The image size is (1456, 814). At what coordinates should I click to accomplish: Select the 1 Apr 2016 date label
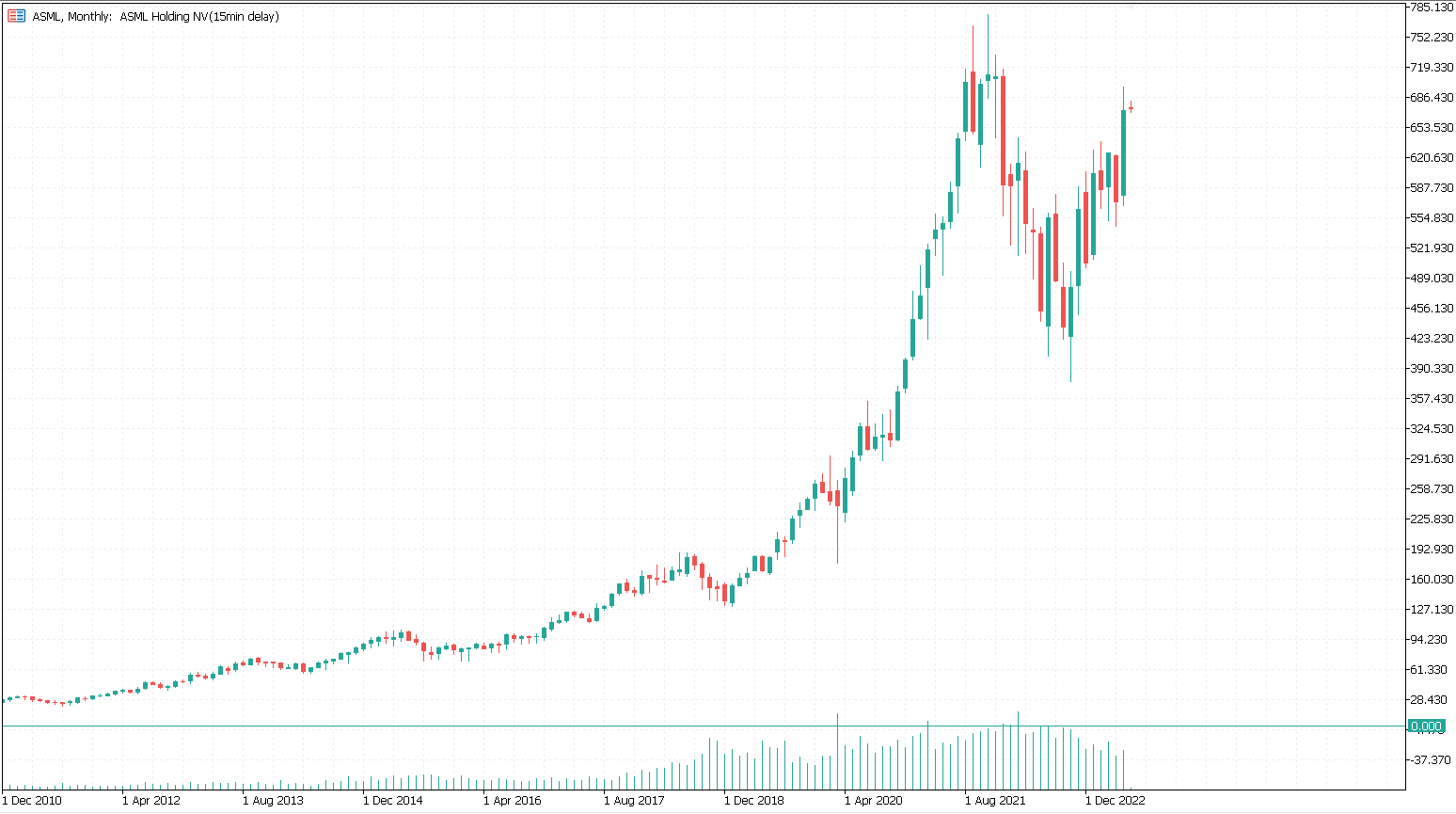click(513, 801)
